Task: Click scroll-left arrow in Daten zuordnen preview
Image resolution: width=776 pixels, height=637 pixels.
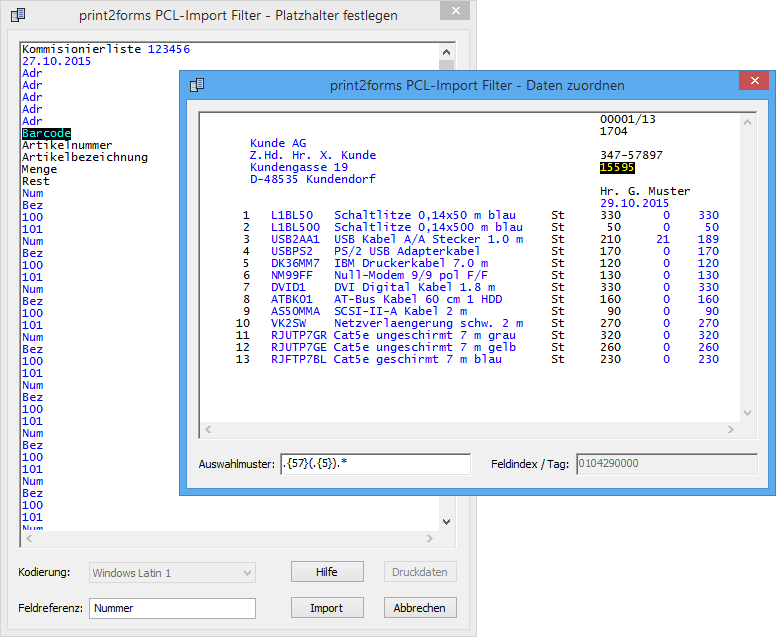Action: click(208, 430)
